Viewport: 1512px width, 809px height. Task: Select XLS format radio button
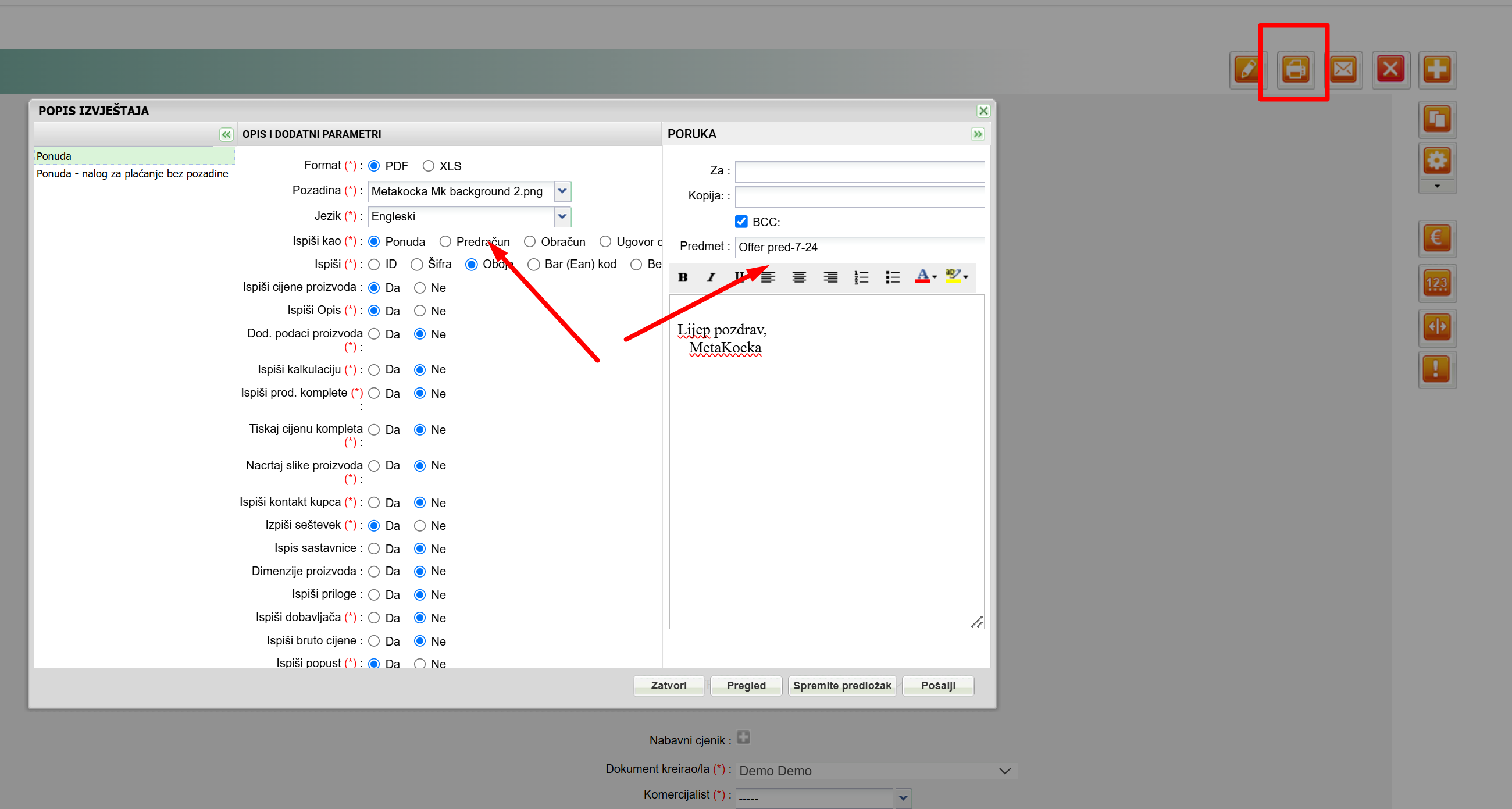point(429,166)
